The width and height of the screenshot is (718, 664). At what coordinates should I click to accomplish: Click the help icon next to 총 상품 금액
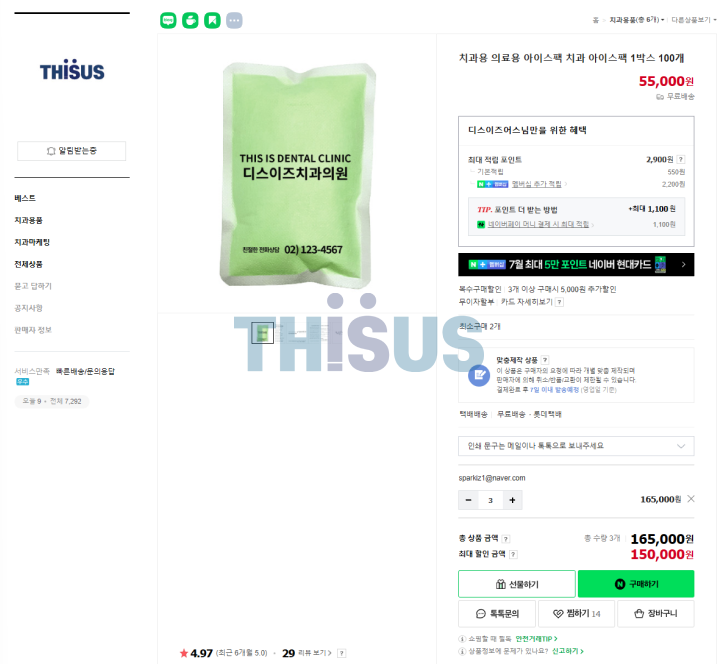(506, 539)
